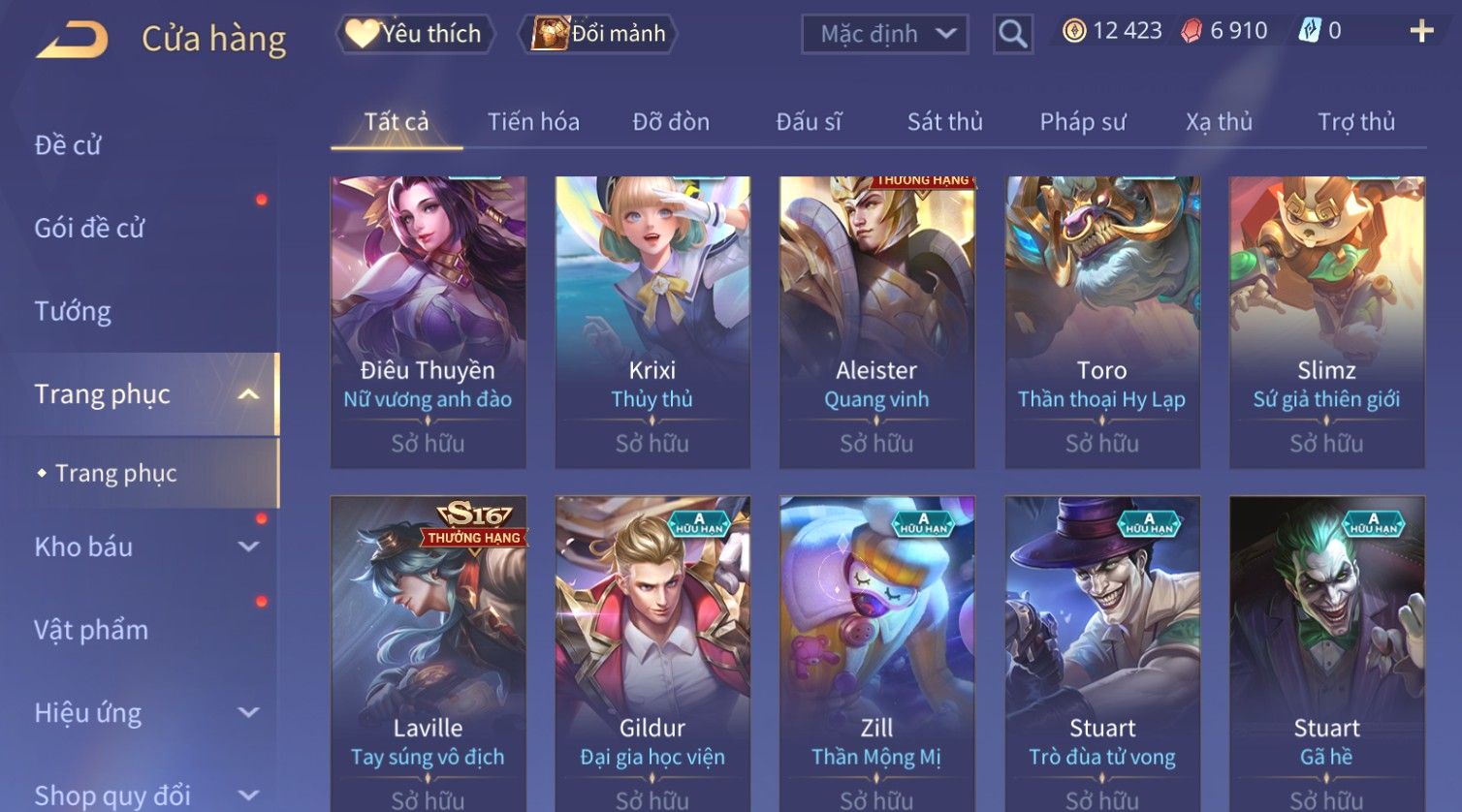Tap the gold coin balance icon
The image size is (1462, 812).
click(1074, 31)
